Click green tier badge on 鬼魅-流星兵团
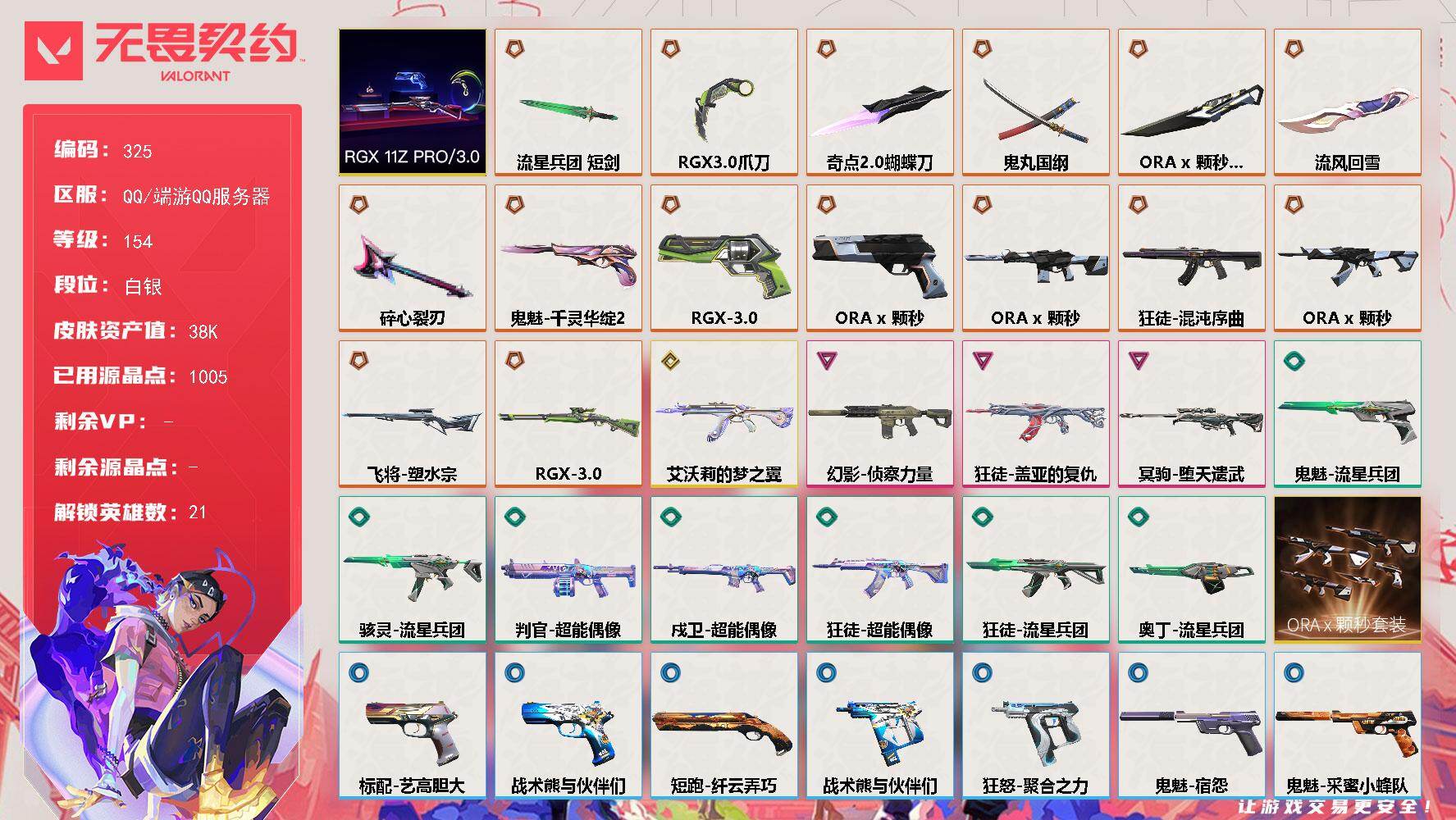 (x=1294, y=361)
